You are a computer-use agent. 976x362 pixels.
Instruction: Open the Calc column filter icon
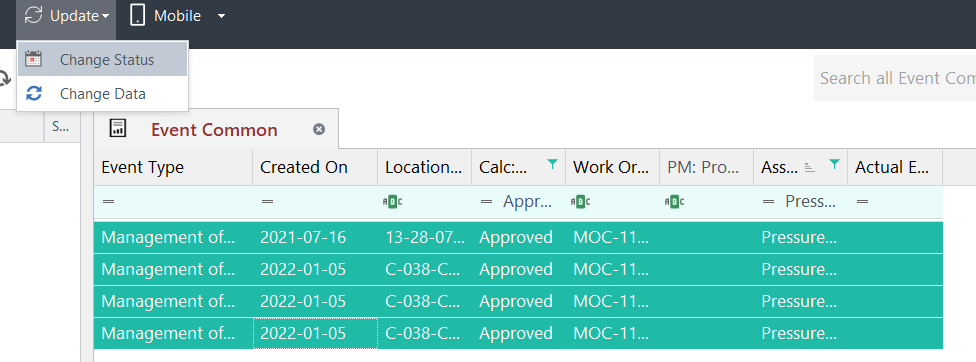pos(552,164)
